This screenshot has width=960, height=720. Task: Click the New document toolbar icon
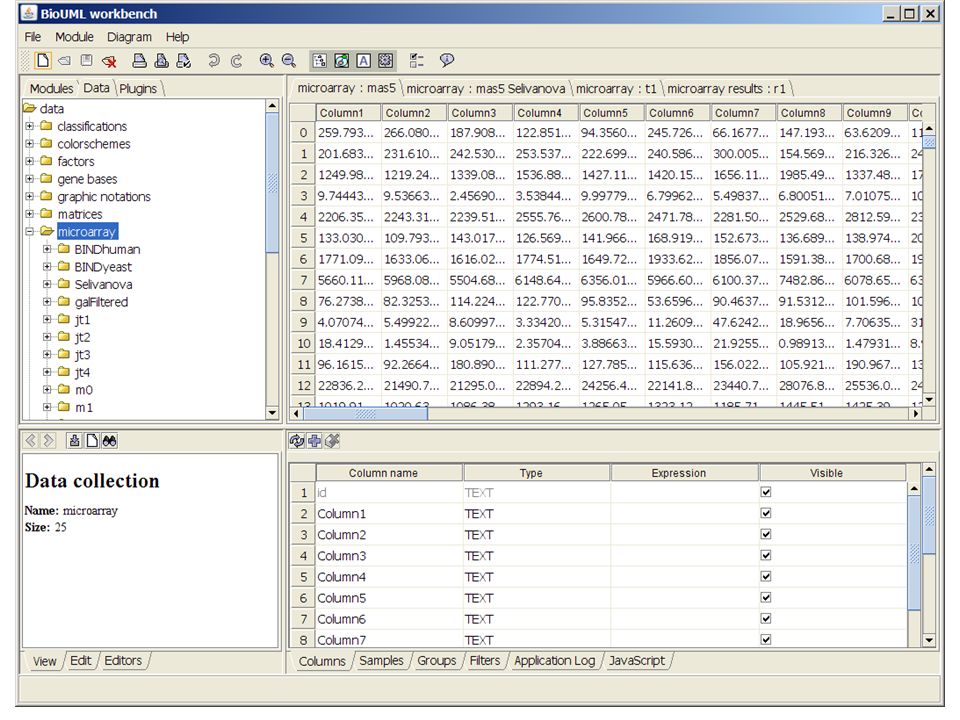coord(42,60)
